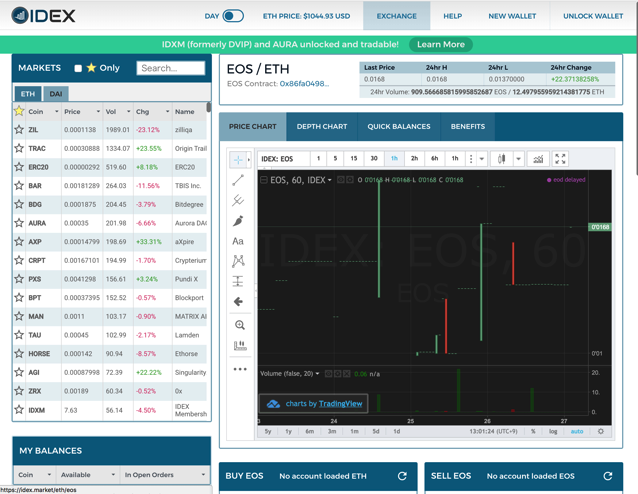Click the markets list scrollbar
The width and height of the screenshot is (638, 494).
pos(209,107)
